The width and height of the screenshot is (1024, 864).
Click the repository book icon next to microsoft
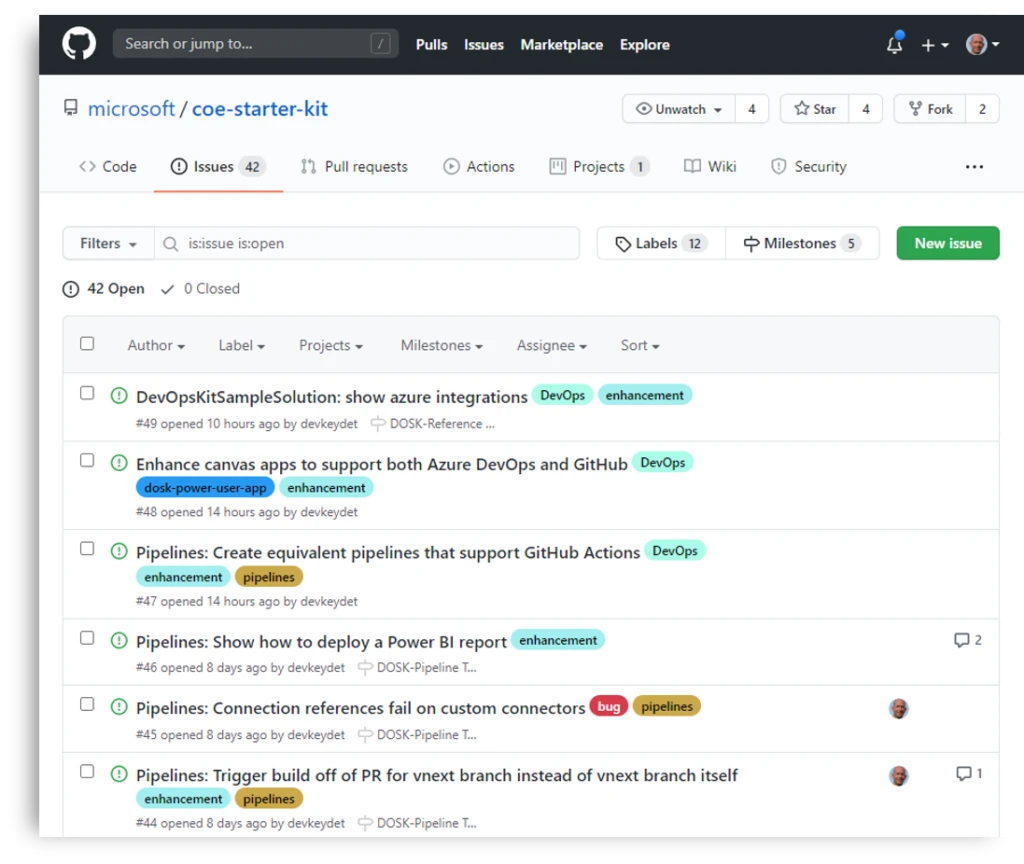click(x=70, y=108)
